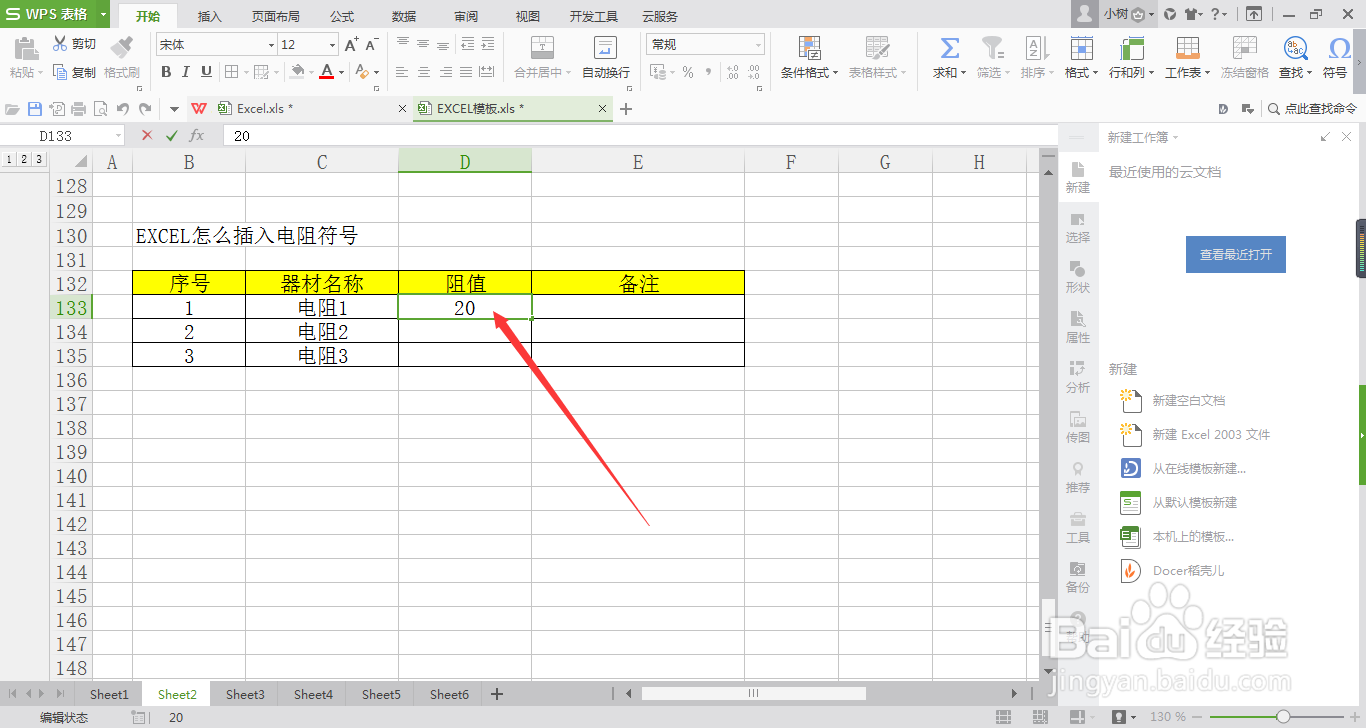Switch to the 公式 ribbon tab
The width and height of the screenshot is (1366, 728).
pyautogui.click(x=342, y=16)
